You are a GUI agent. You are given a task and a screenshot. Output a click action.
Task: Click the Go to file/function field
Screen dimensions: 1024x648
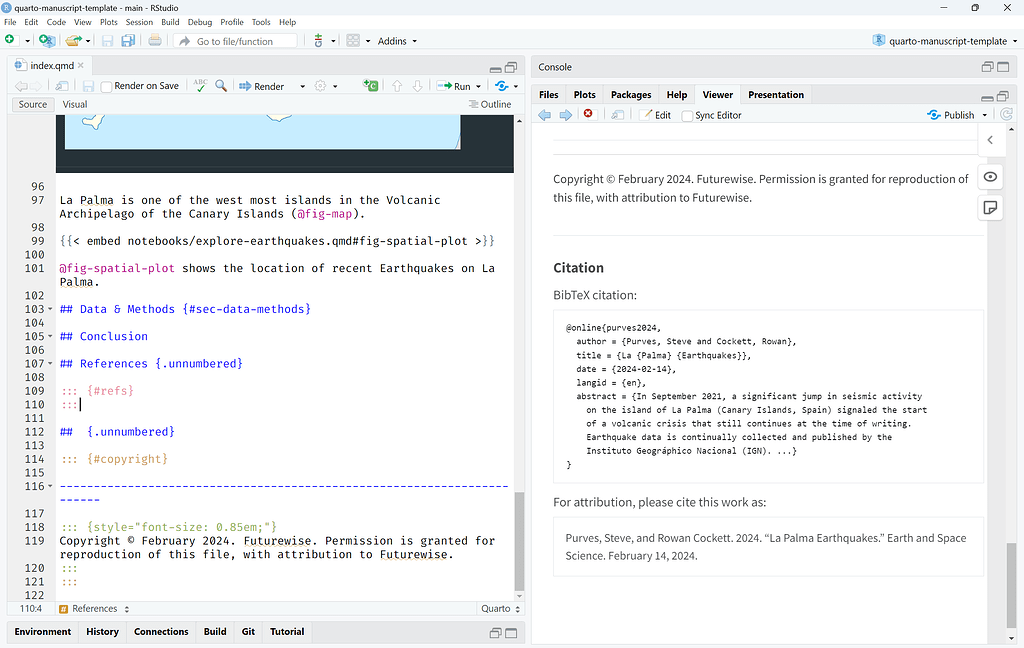236,41
